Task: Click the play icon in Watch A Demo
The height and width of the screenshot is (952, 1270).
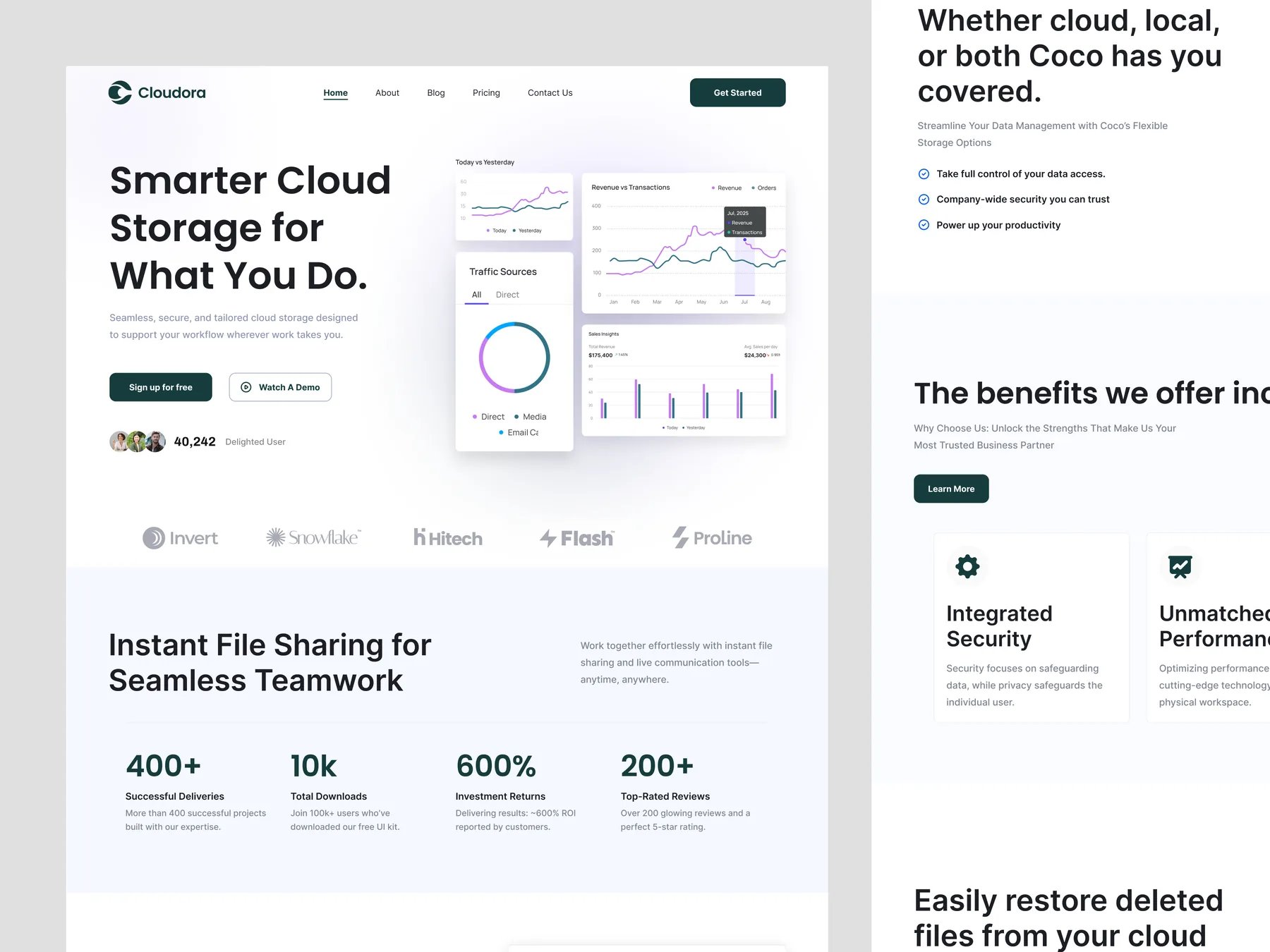Action: click(x=246, y=387)
